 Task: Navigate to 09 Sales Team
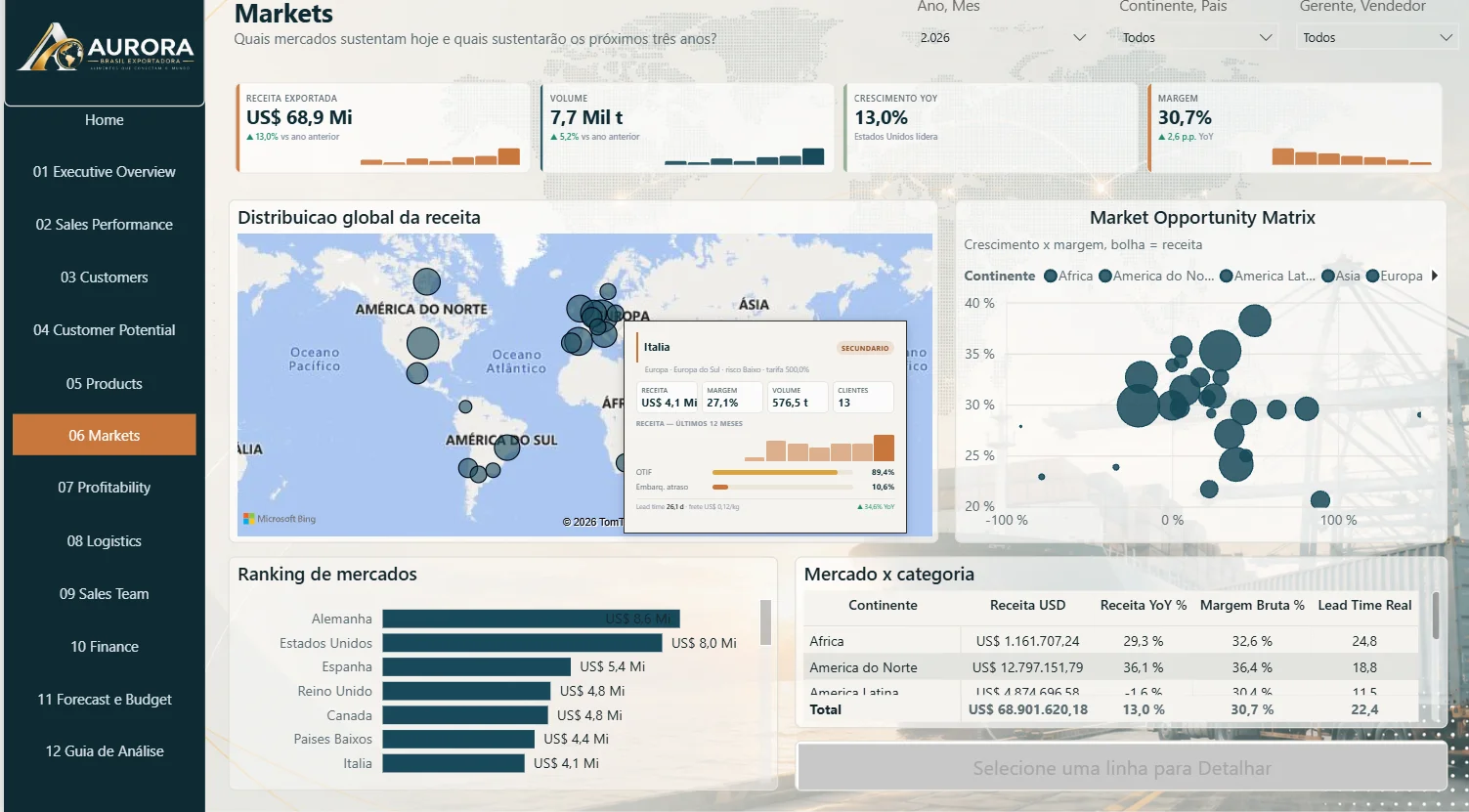tap(105, 594)
